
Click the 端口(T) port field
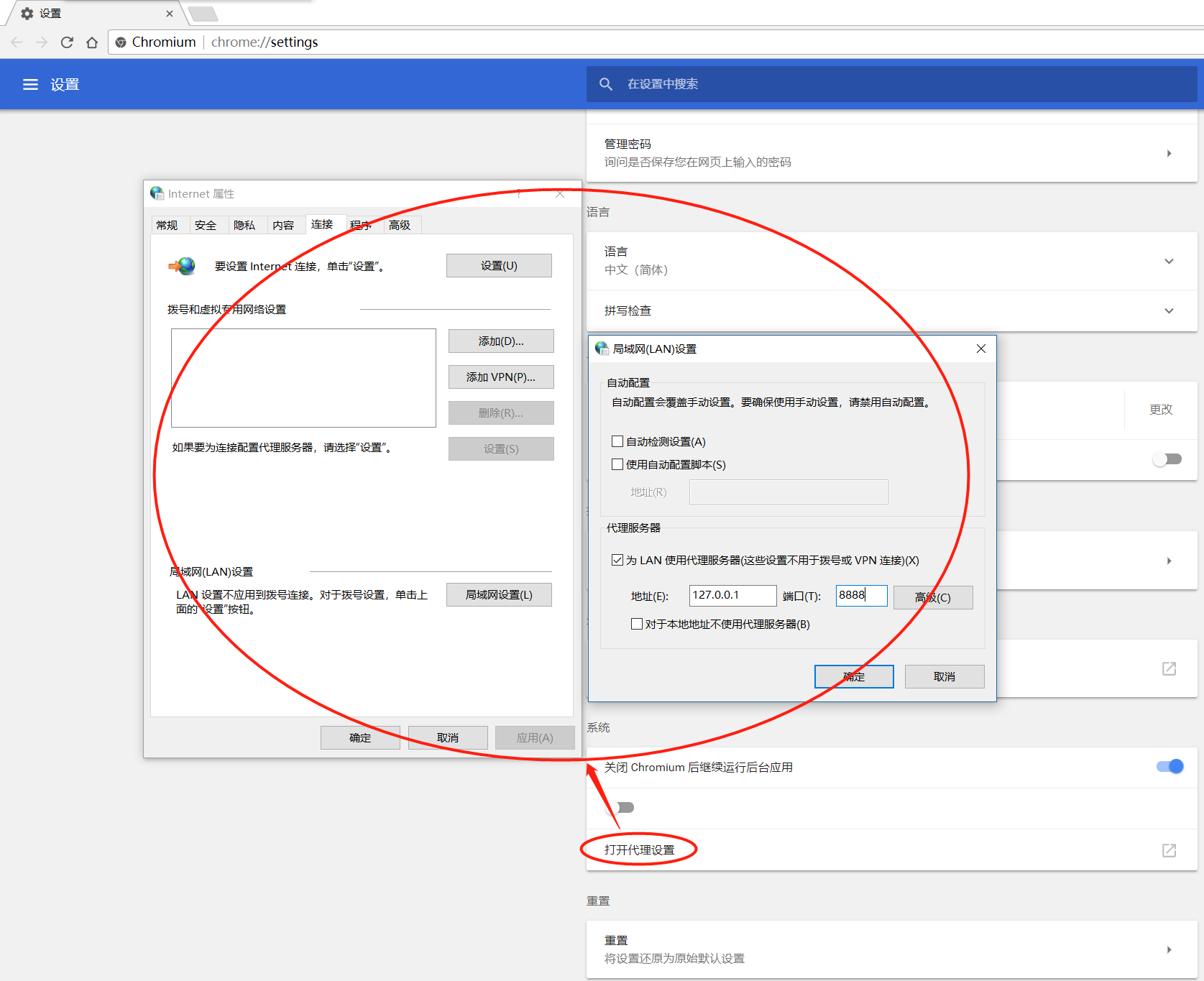tap(861, 595)
